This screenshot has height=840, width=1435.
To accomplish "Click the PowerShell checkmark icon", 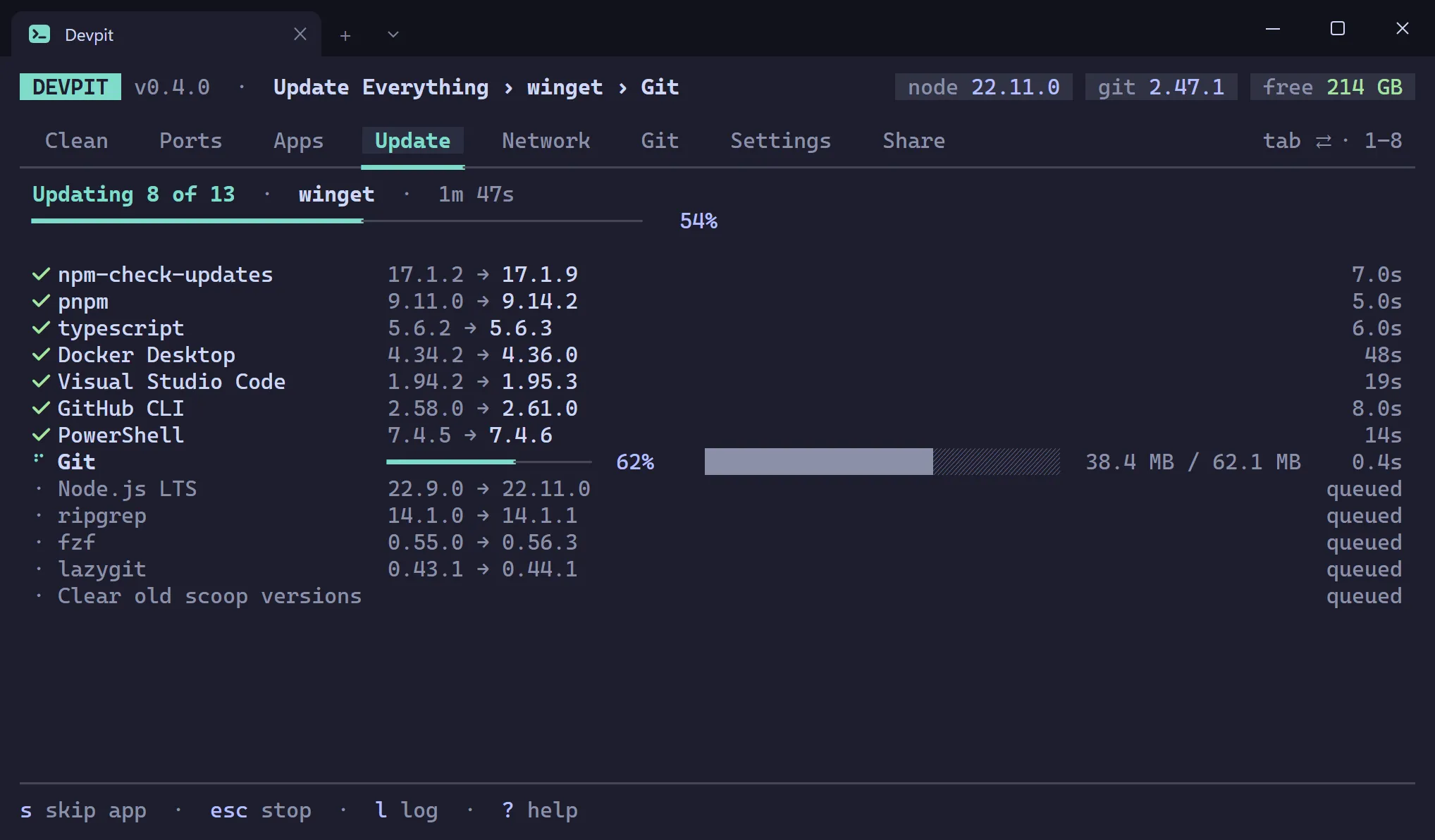I will point(42,435).
